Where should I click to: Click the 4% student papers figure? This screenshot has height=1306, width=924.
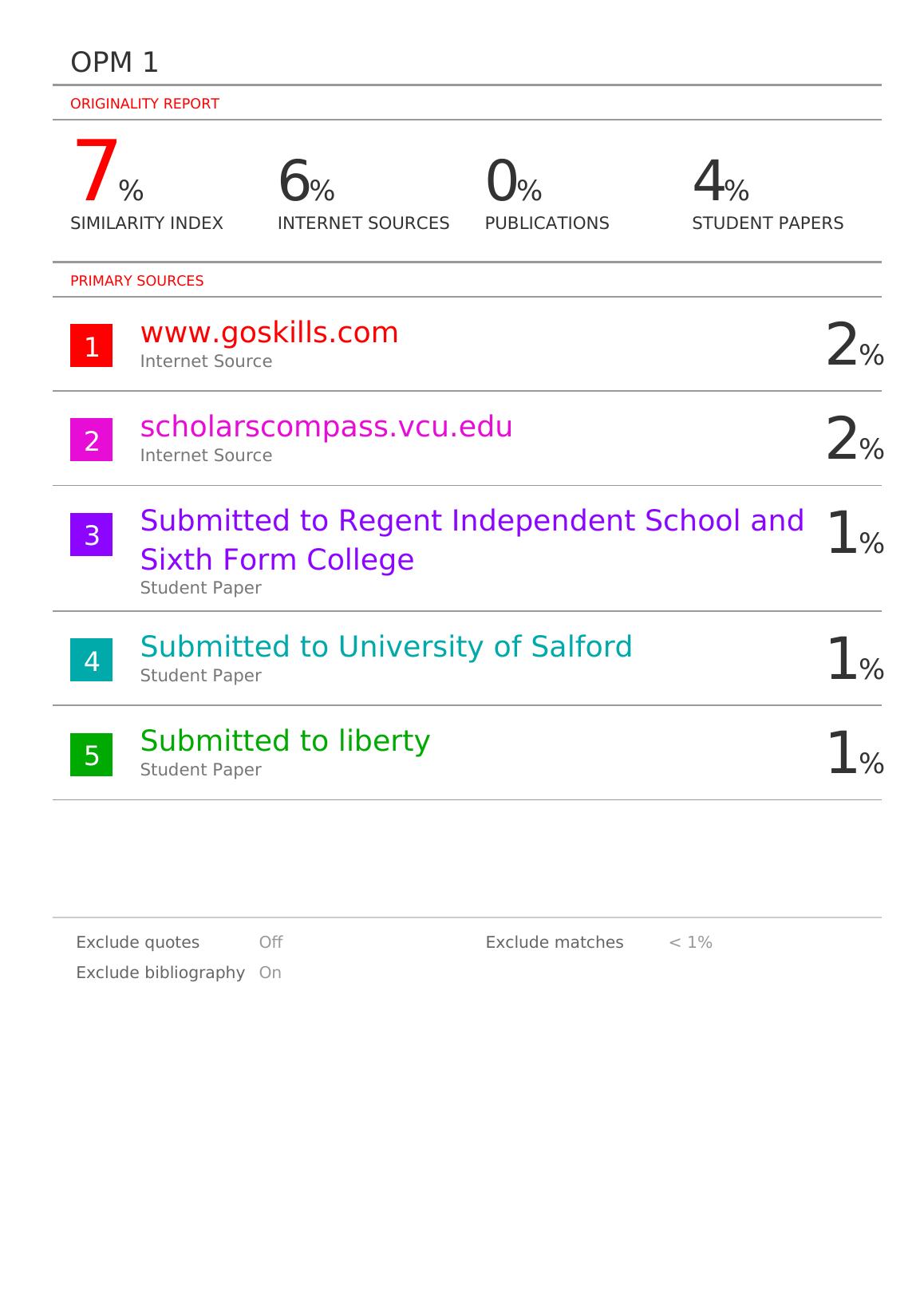720,182
